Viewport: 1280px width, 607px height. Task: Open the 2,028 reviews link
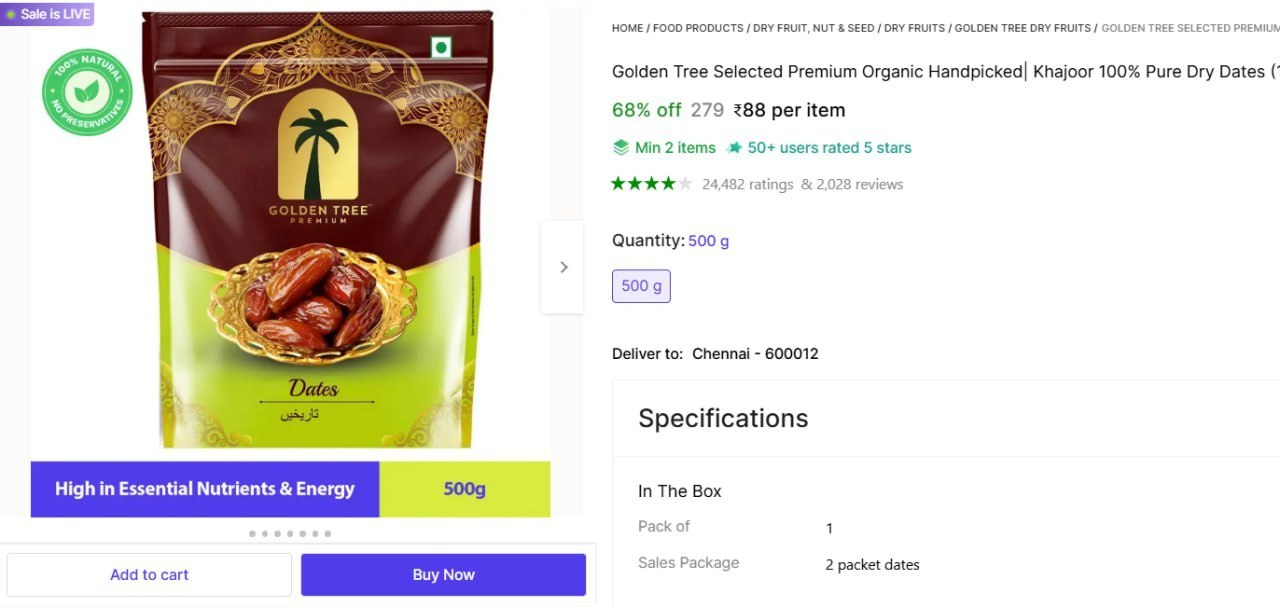[x=858, y=184]
